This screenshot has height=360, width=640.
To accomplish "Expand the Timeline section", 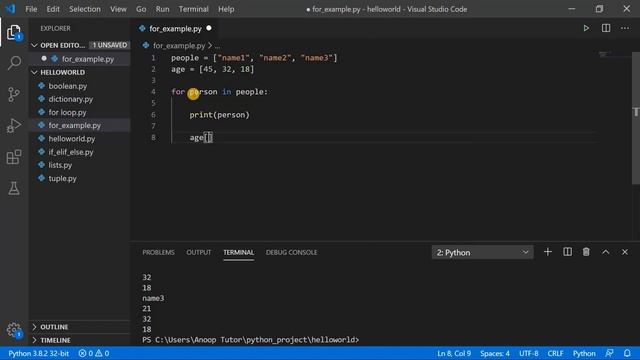I will [35, 340].
